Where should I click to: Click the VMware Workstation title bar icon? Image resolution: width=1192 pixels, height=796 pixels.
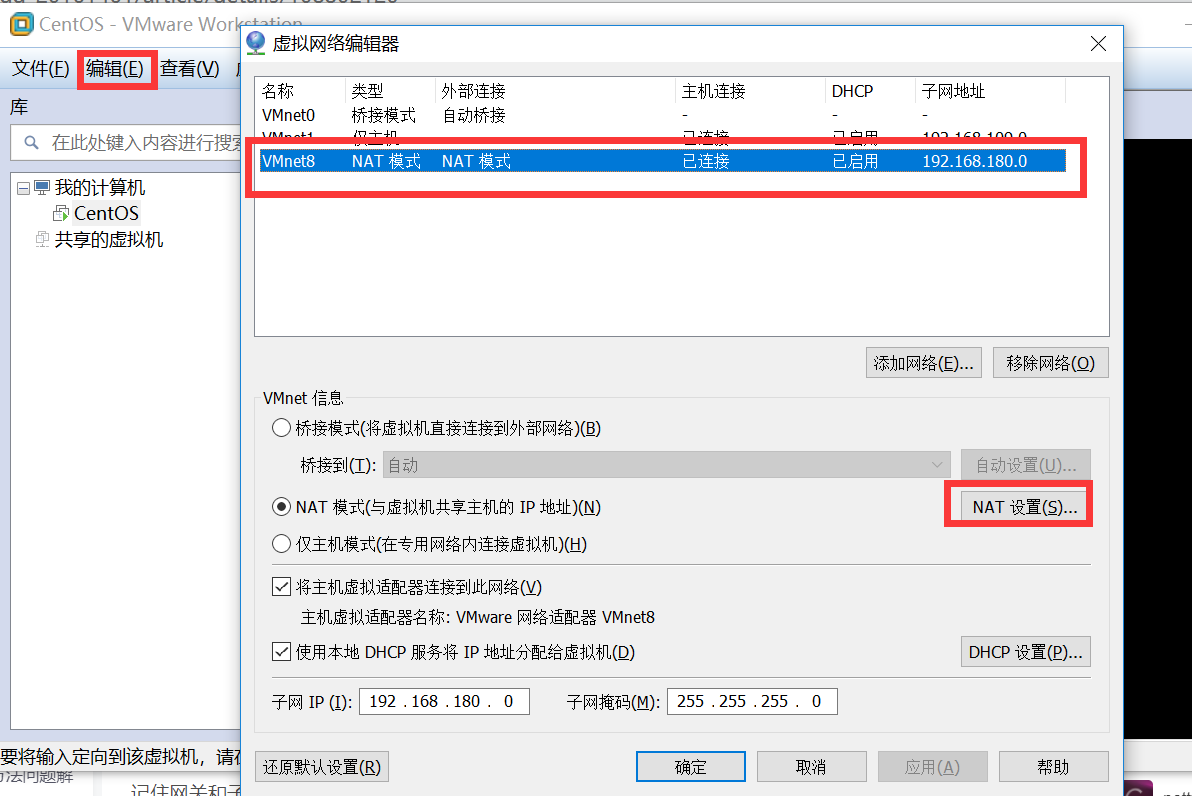[21, 24]
